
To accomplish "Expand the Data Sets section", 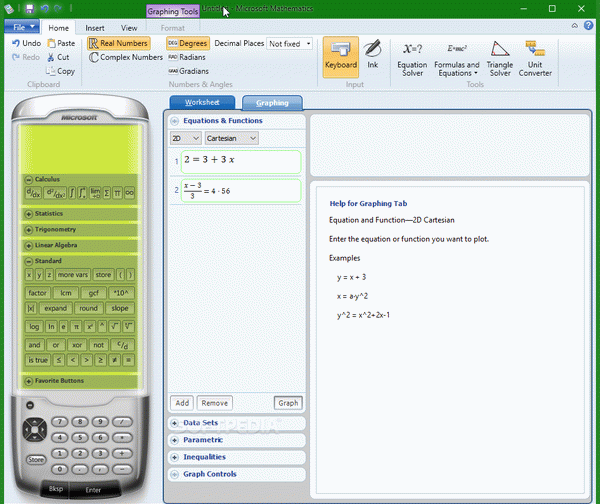I will pyautogui.click(x=174, y=423).
